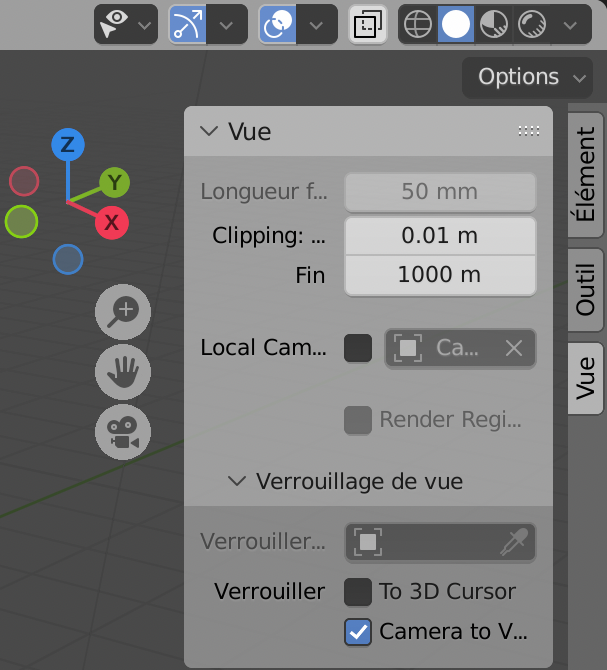The width and height of the screenshot is (607, 670).
Task: Enable Lock To 3D Cursor checkbox
Action: pyautogui.click(x=358, y=592)
